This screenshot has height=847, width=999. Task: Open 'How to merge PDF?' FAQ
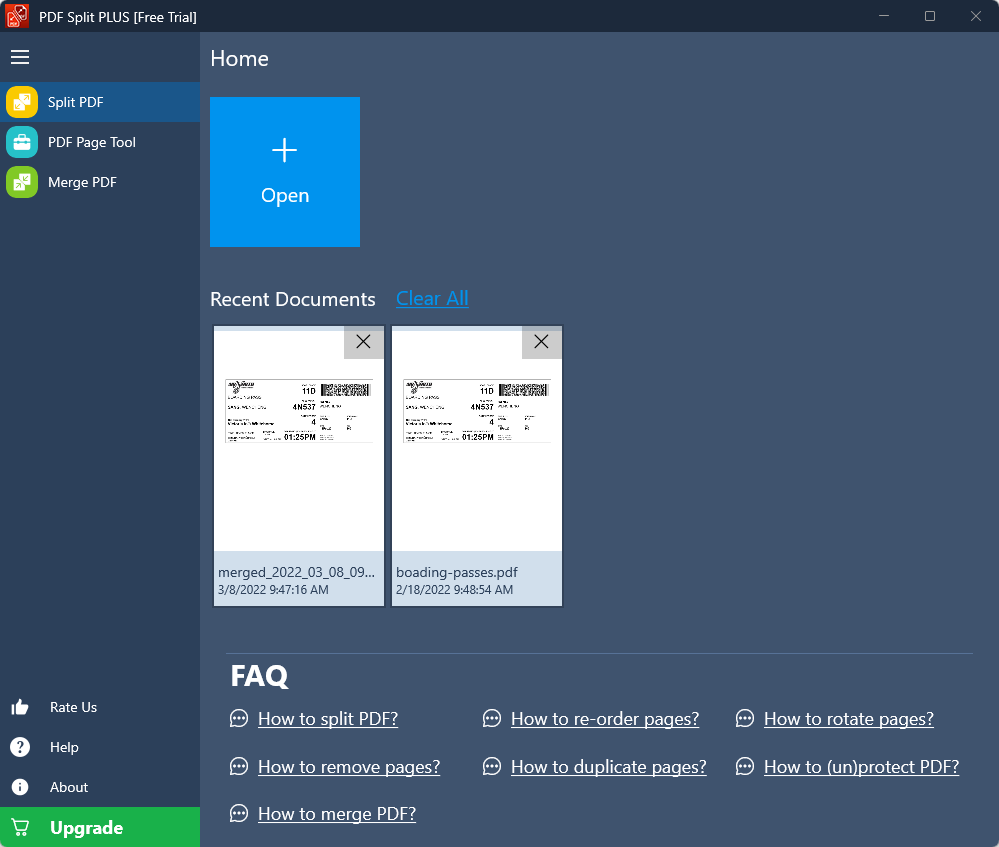pos(336,814)
